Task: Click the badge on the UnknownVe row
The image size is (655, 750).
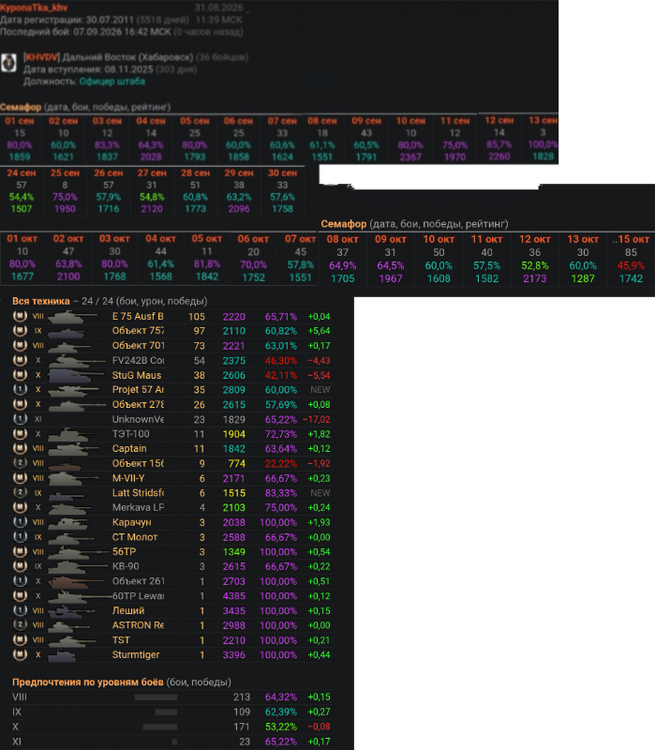Action: (x=20, y=419)
